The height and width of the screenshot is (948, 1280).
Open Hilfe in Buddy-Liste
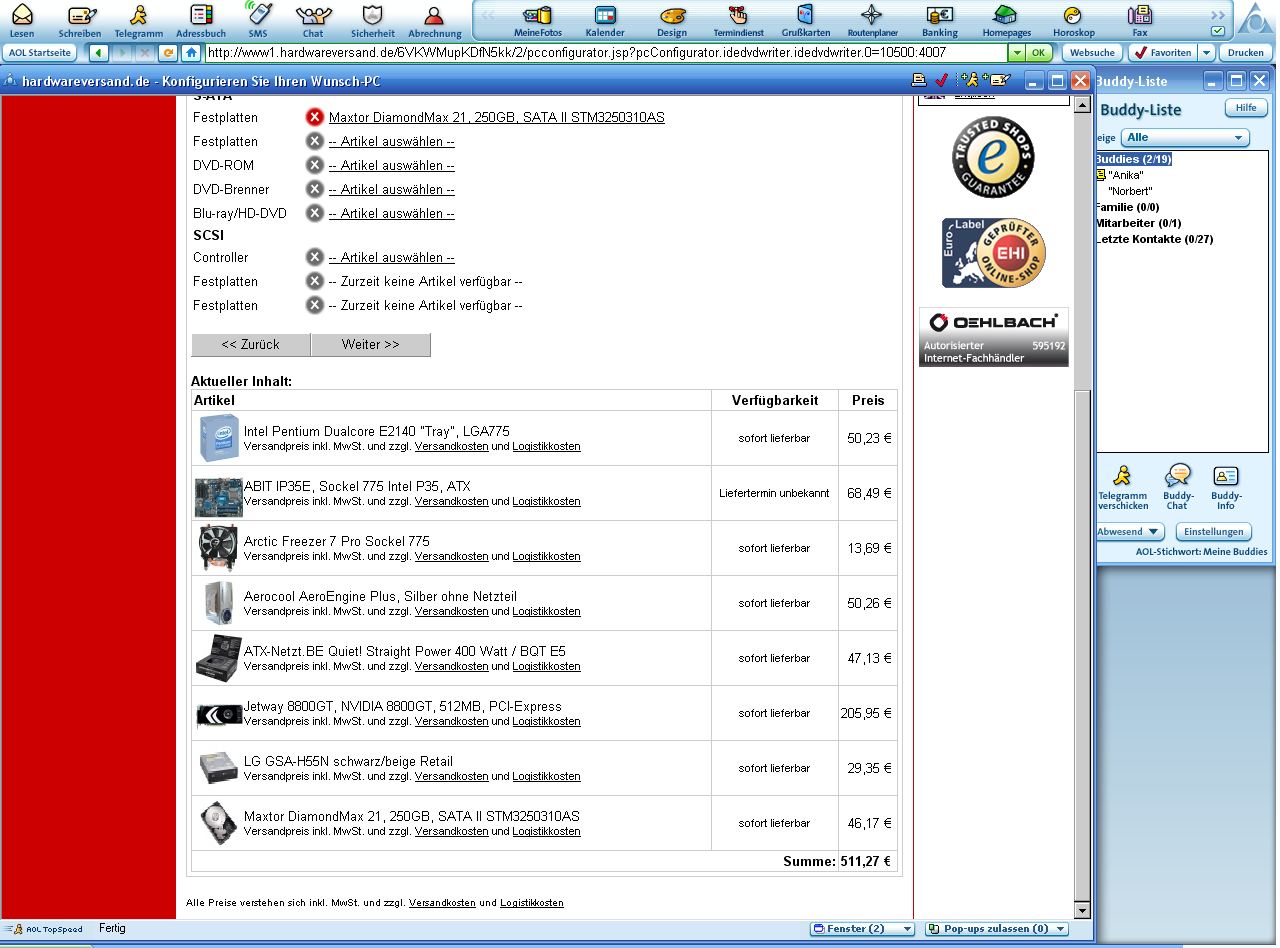pyautogui.click(x=1246, y=108)
